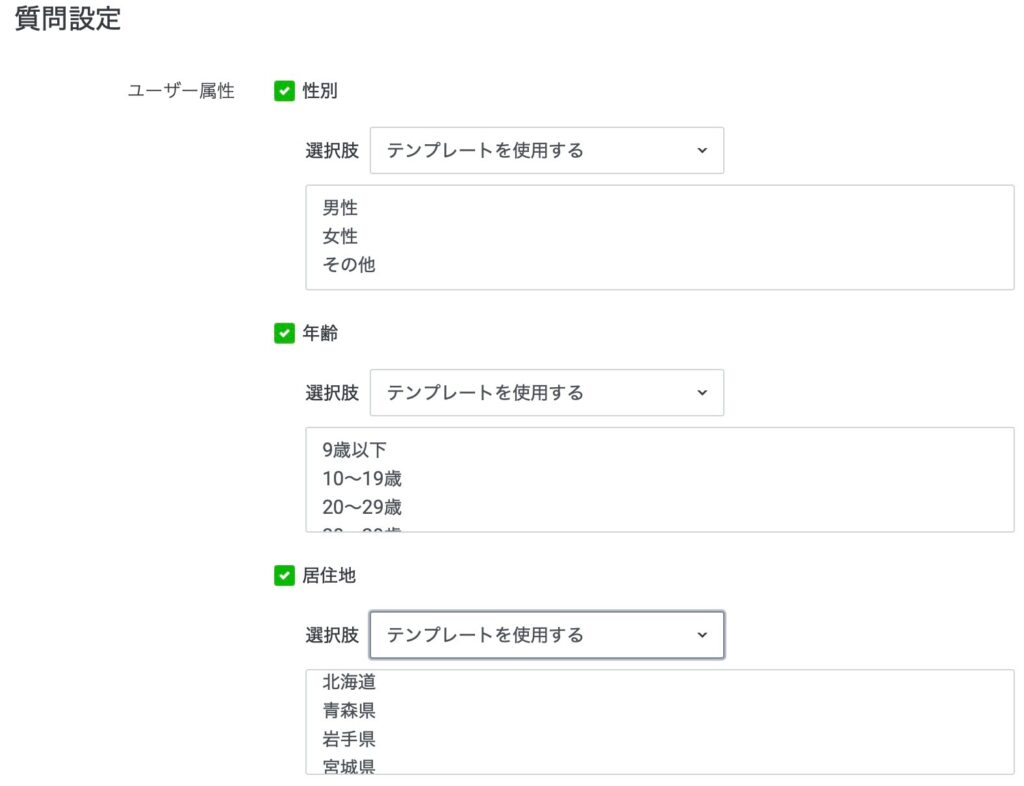The image size is (1024, 786).
Task: Click the chevron arrow in 性別 dropdown
Action: point(702,150)
